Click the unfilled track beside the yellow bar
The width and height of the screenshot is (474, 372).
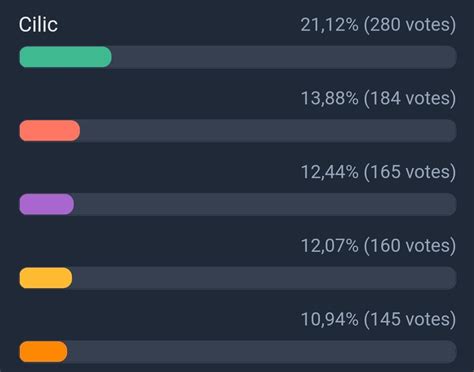click(264, 278)
